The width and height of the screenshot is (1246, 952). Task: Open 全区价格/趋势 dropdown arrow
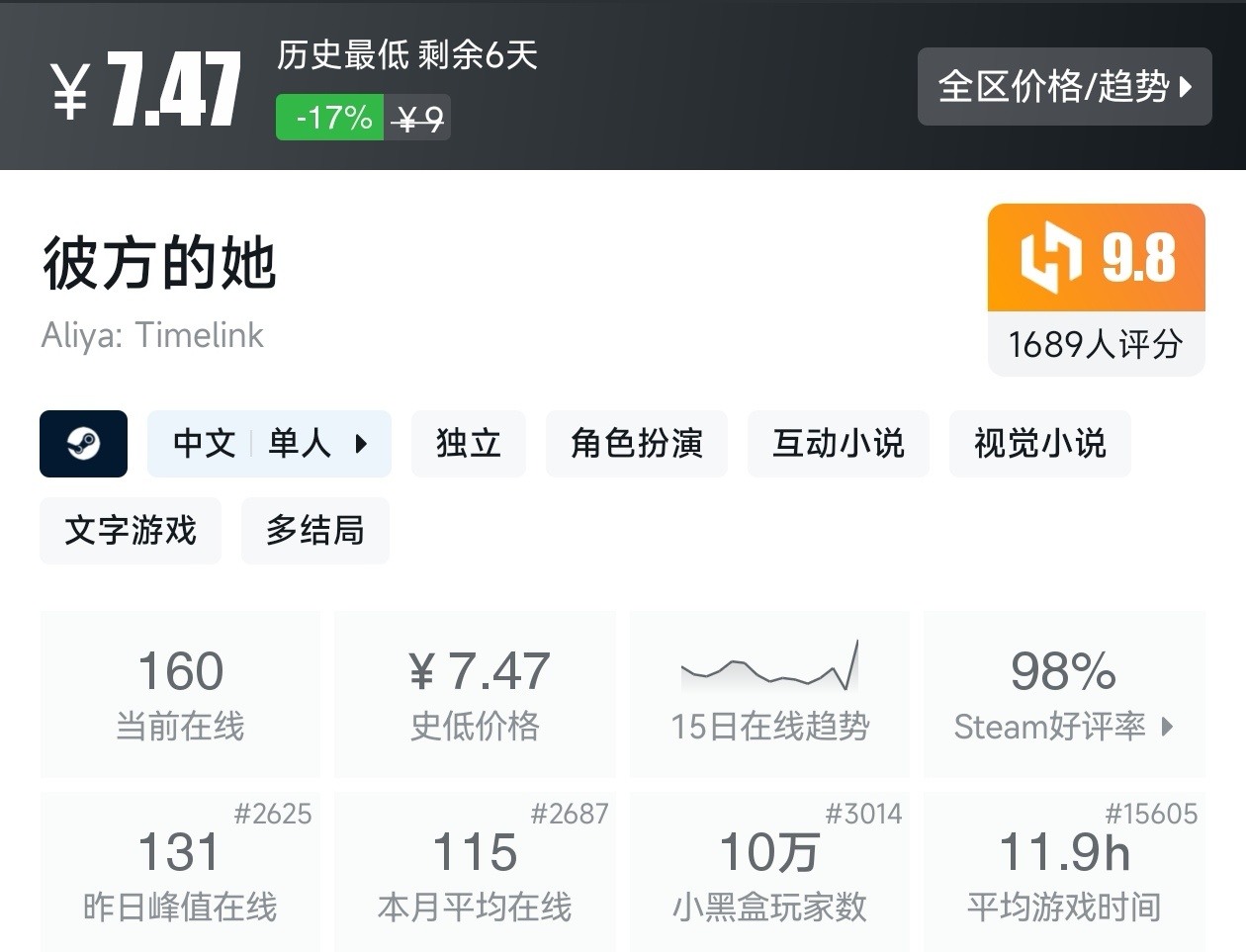click(x=1187, y=87)
